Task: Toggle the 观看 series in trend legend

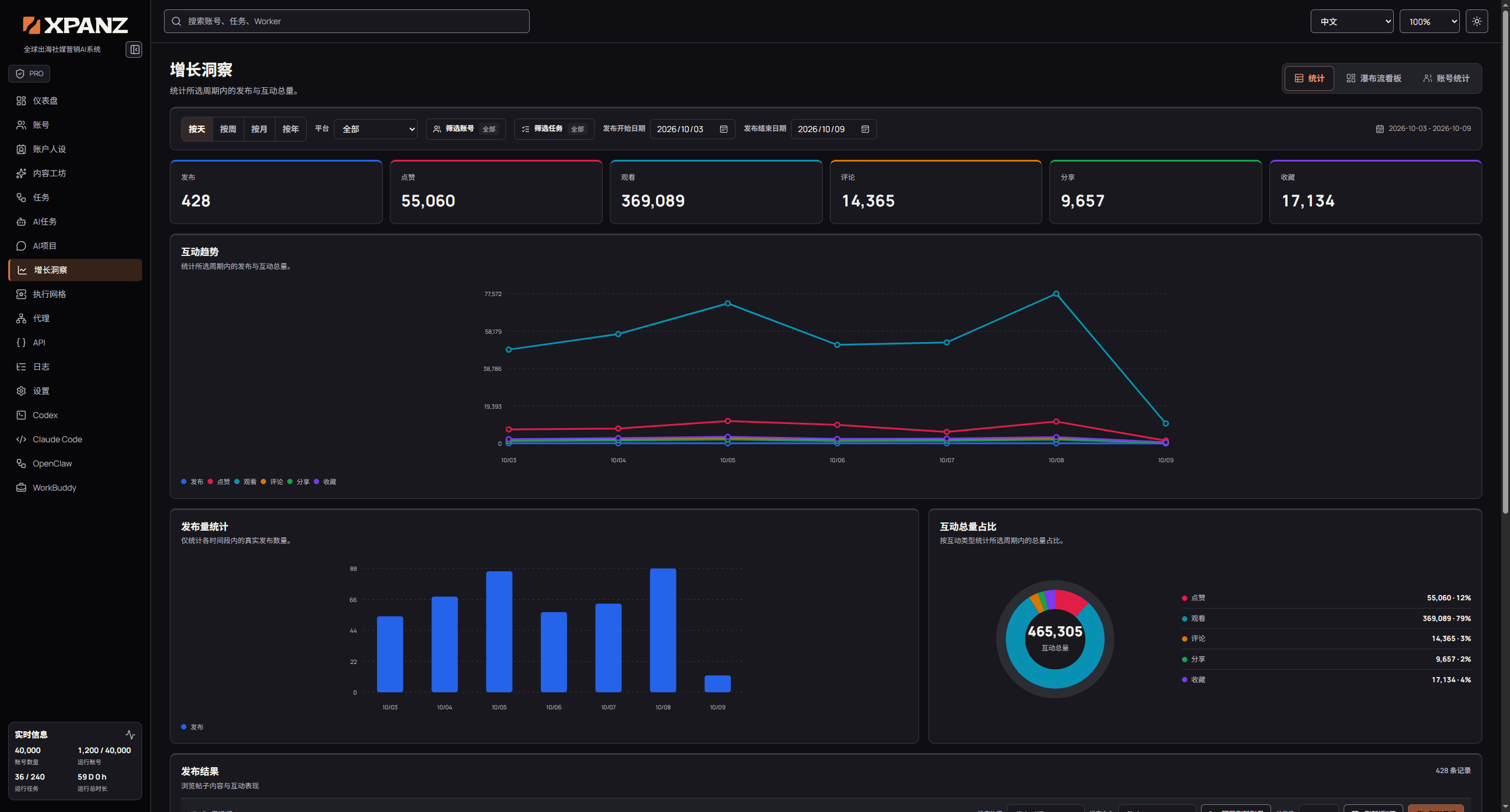Action: click(x=245, y=482)
